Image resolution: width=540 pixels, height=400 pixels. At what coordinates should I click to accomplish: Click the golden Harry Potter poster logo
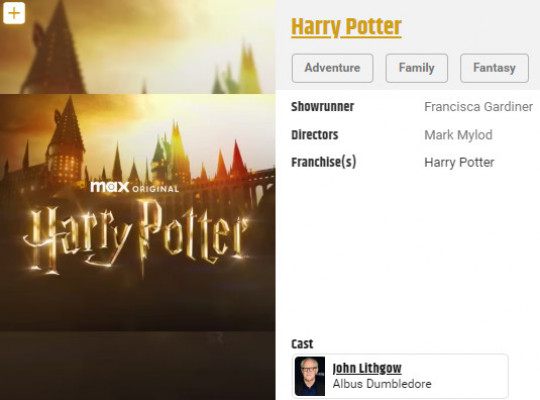[136, 238]
